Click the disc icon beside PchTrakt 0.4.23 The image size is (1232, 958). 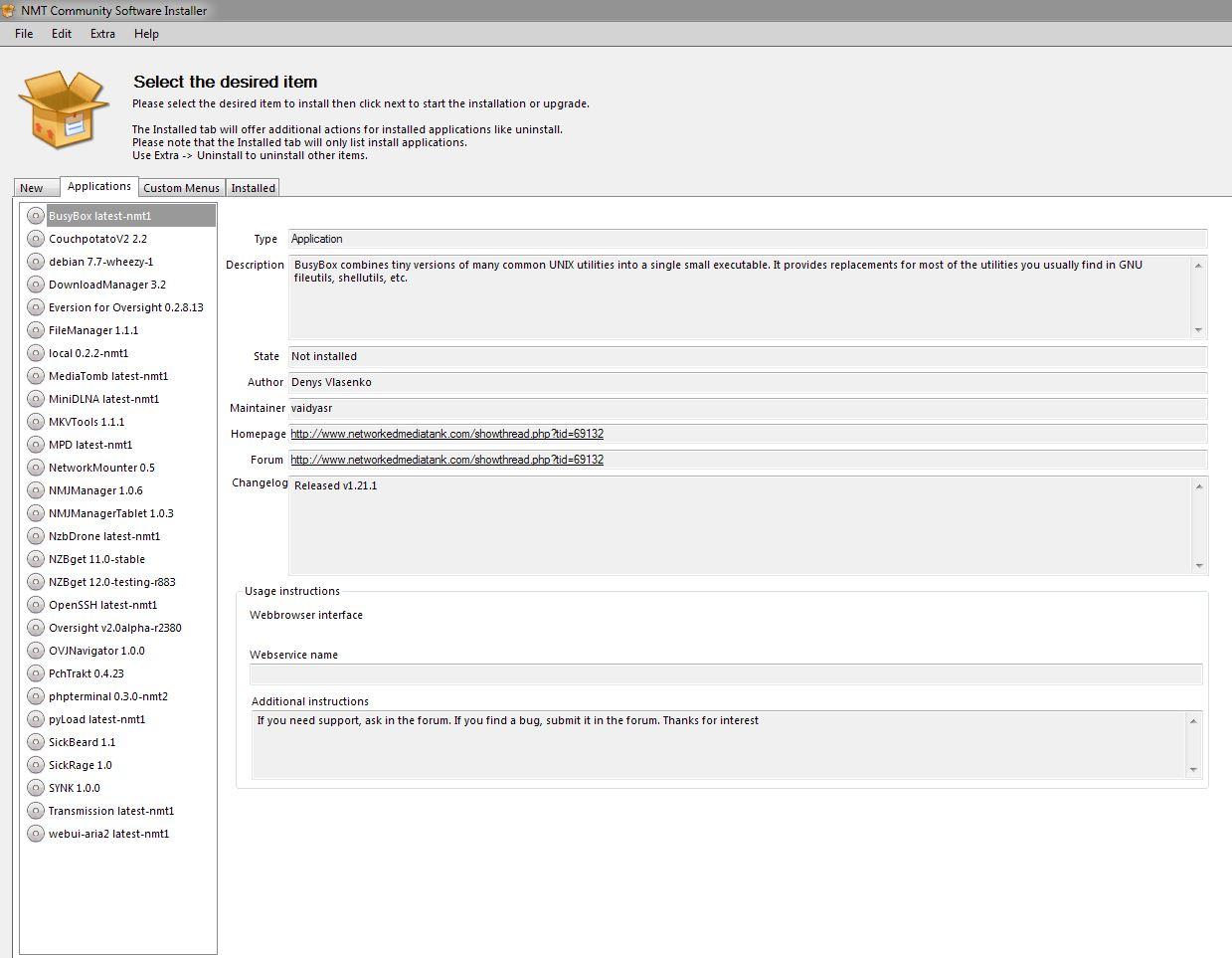tap(36, 673)
